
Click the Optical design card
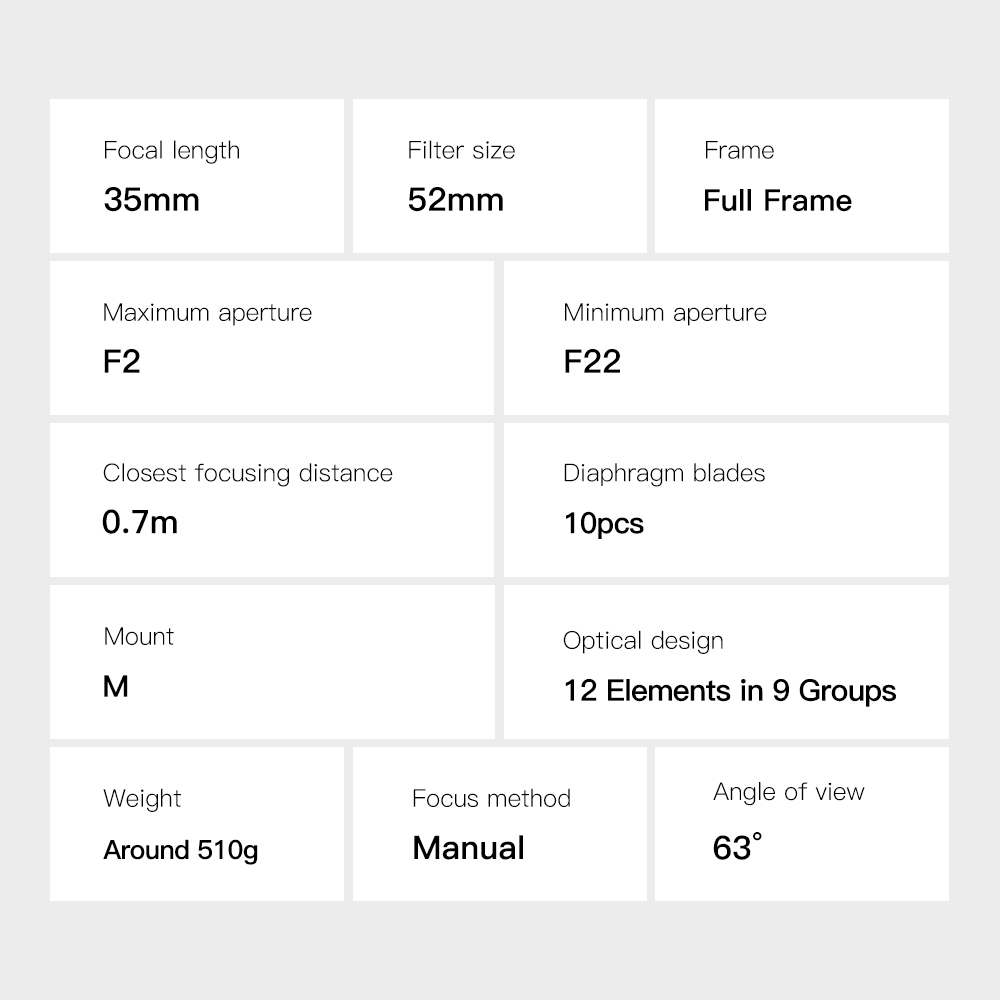726,662
